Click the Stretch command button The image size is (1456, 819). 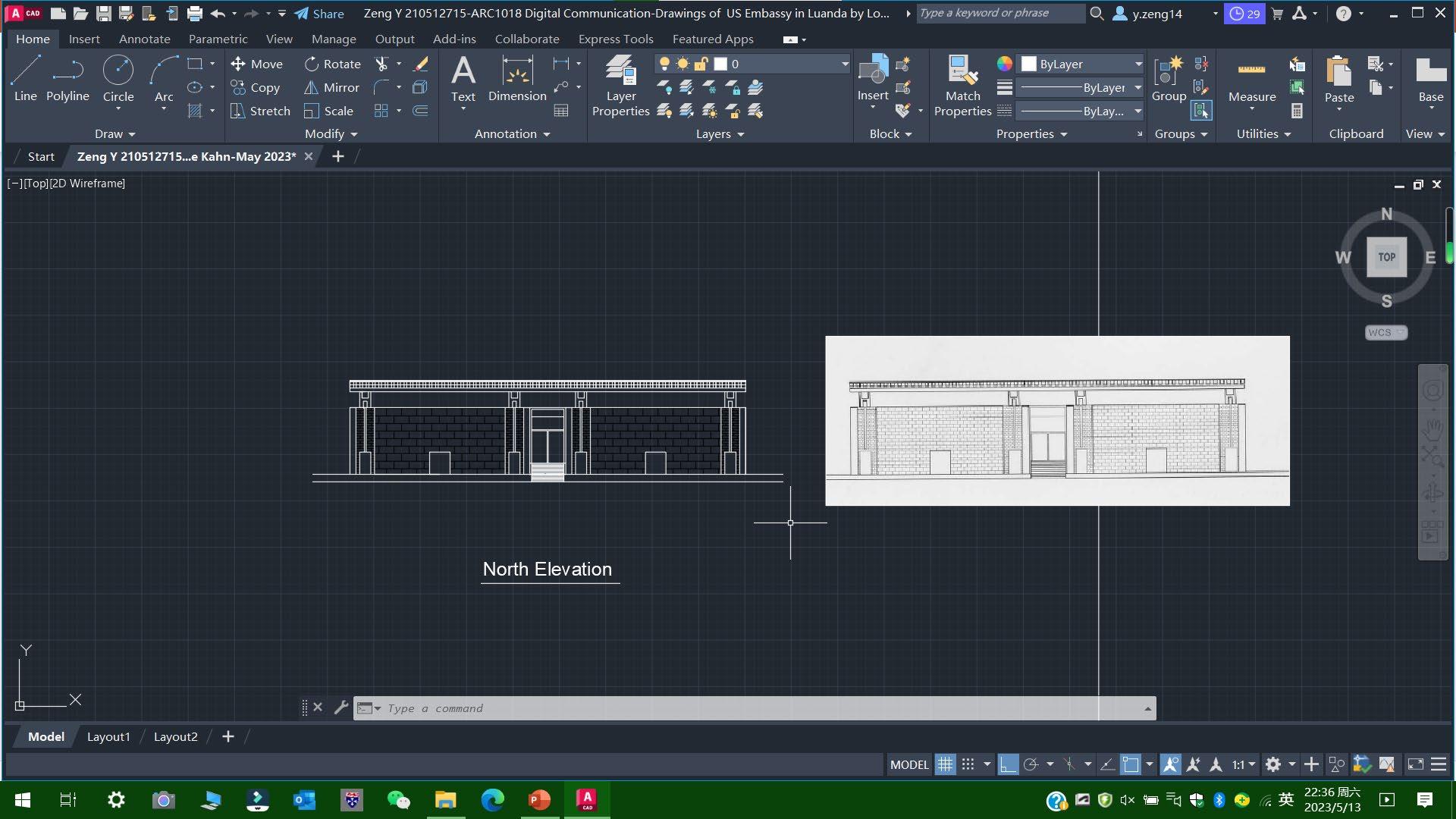pyautogui.click(x=260, y=111)
